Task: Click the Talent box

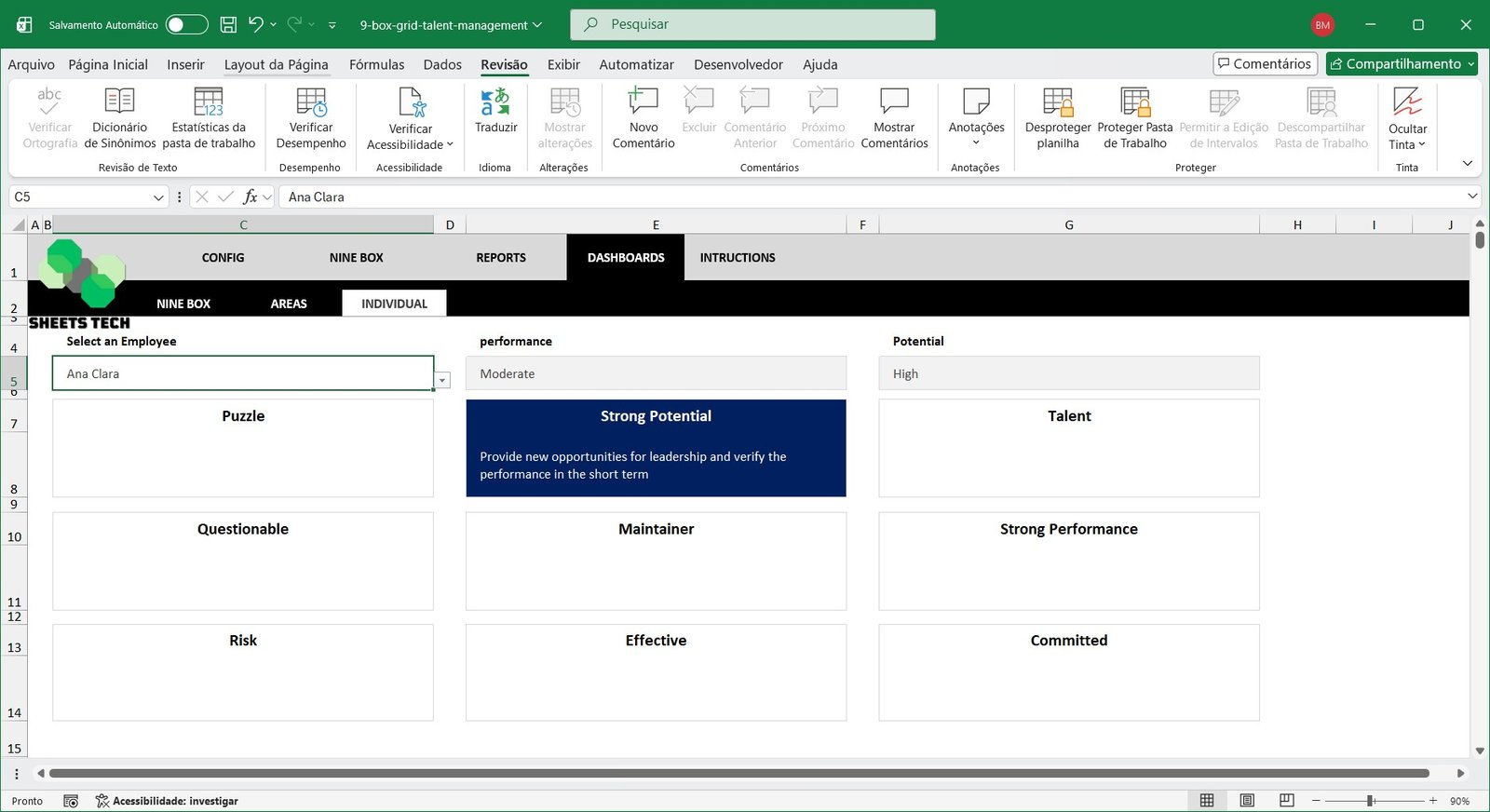Action: pos(1069,448)
